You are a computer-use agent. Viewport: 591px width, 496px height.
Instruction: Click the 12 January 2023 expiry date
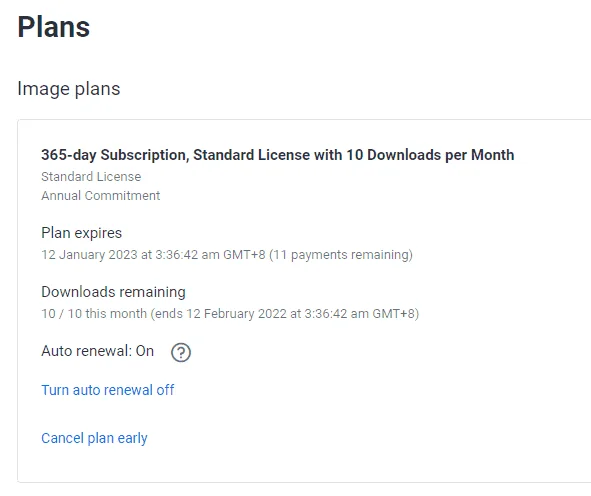(89, 255)
